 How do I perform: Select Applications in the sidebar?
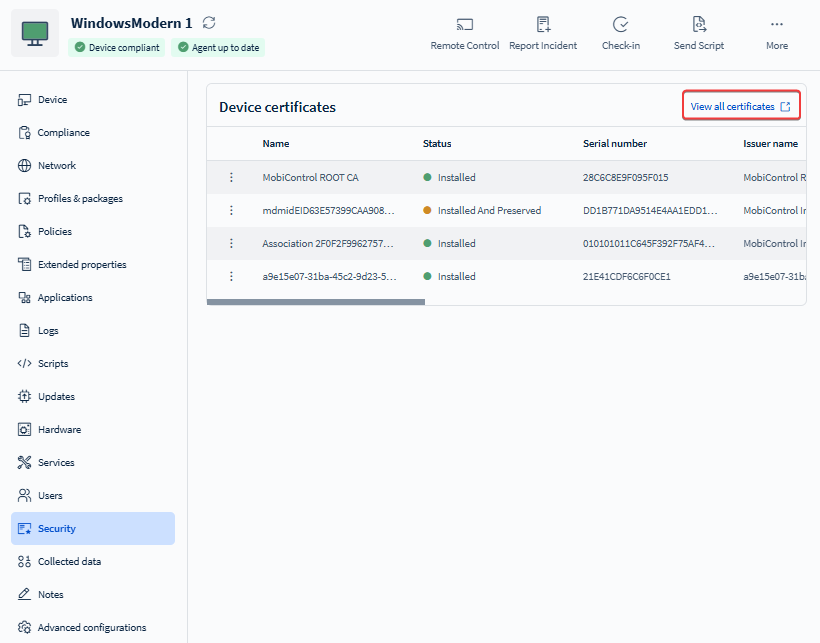tap(65, 298)
